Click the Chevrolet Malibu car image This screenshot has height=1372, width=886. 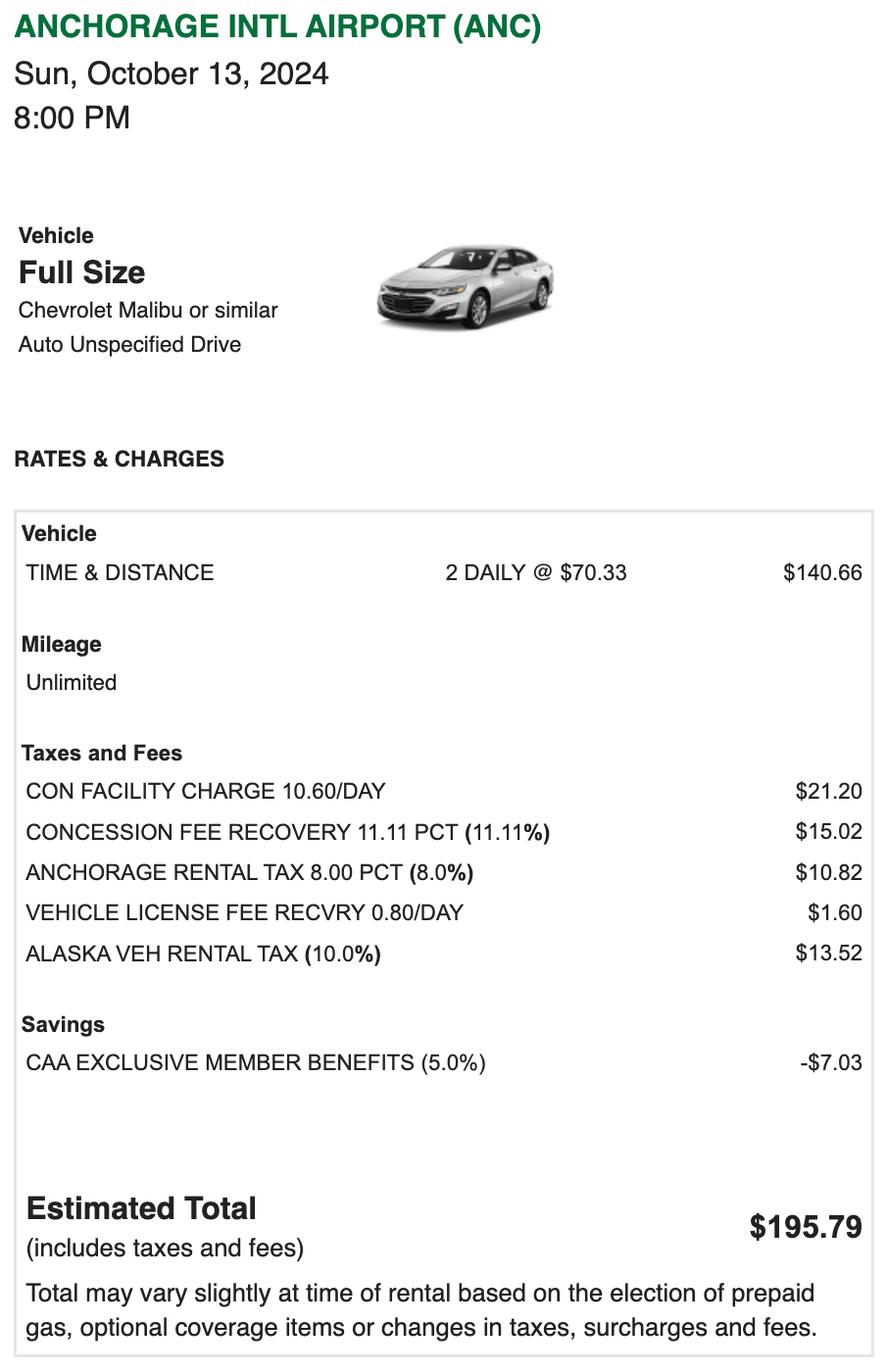466,286
